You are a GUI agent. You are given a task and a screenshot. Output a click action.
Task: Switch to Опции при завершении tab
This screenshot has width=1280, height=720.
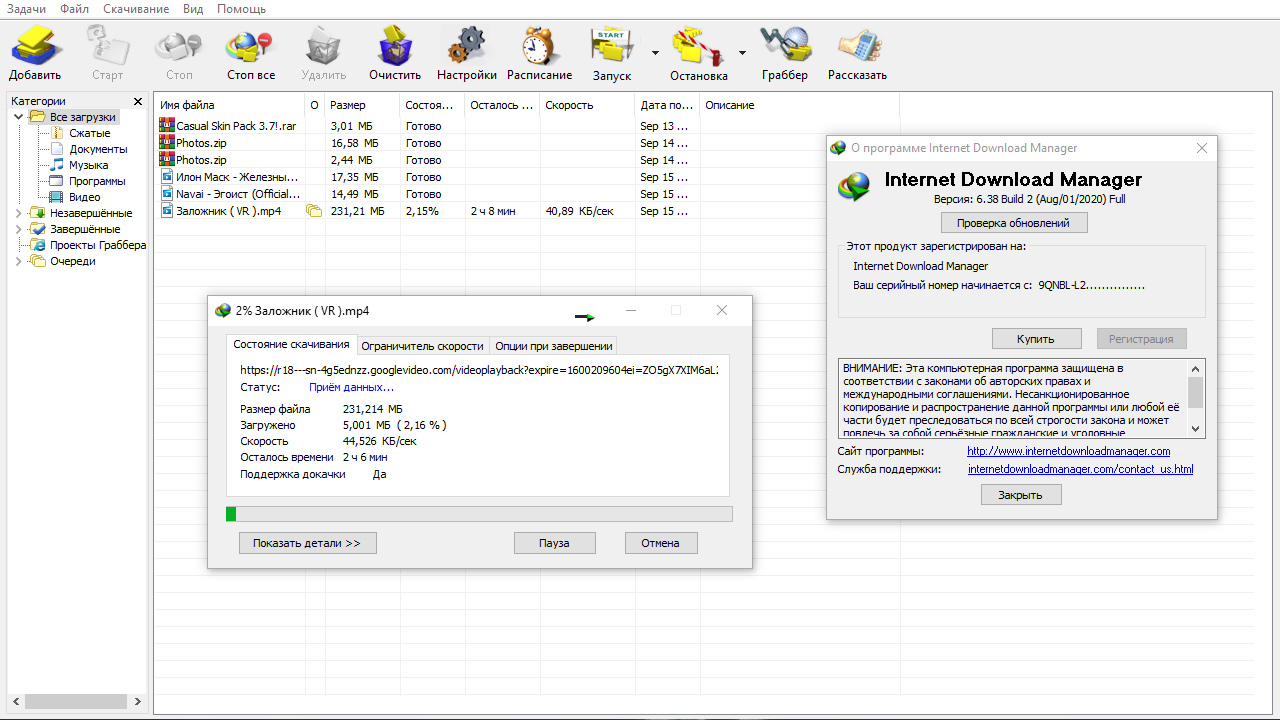[x=553, y=346]
